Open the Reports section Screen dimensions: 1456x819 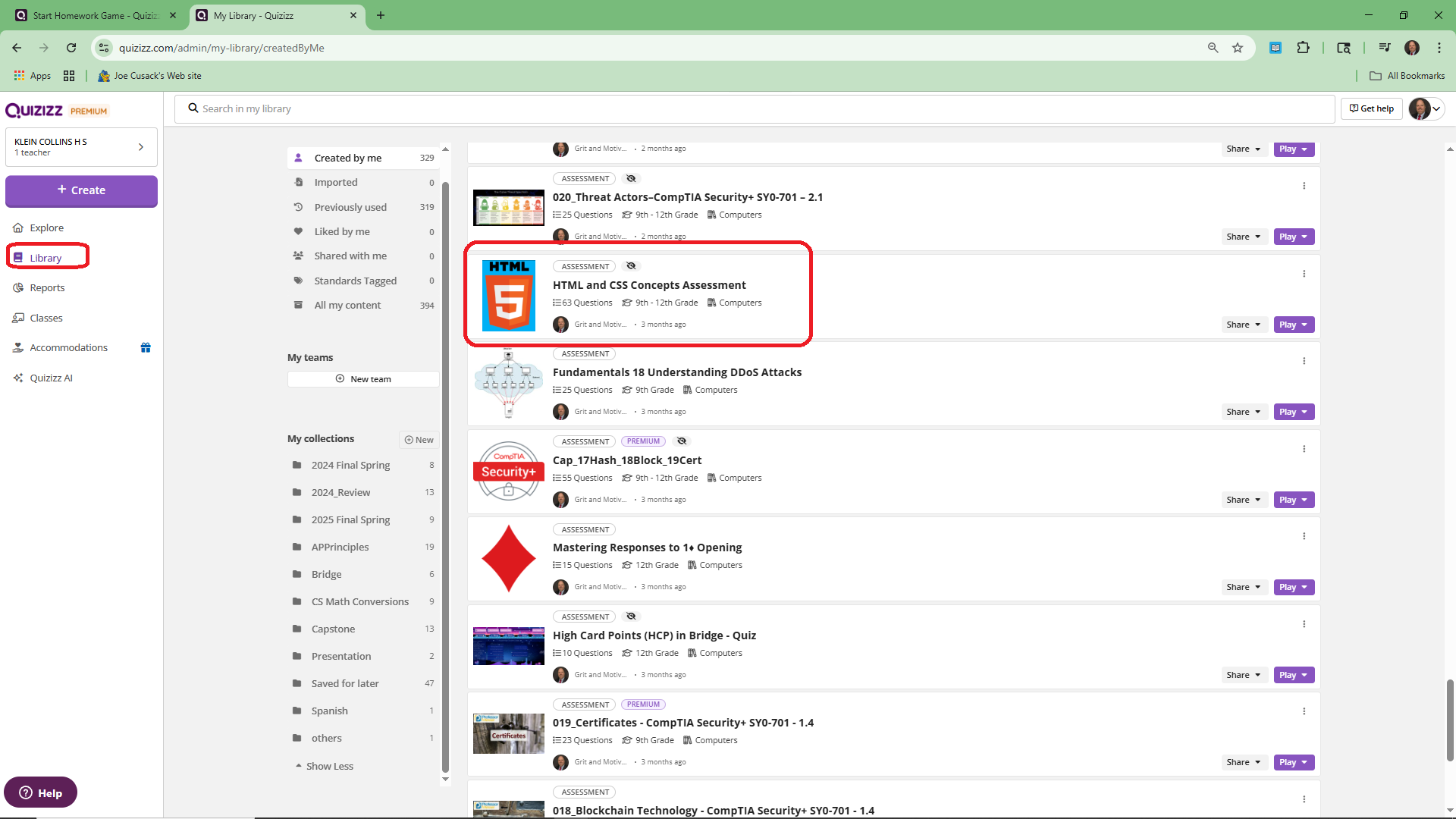click(47, 287)
